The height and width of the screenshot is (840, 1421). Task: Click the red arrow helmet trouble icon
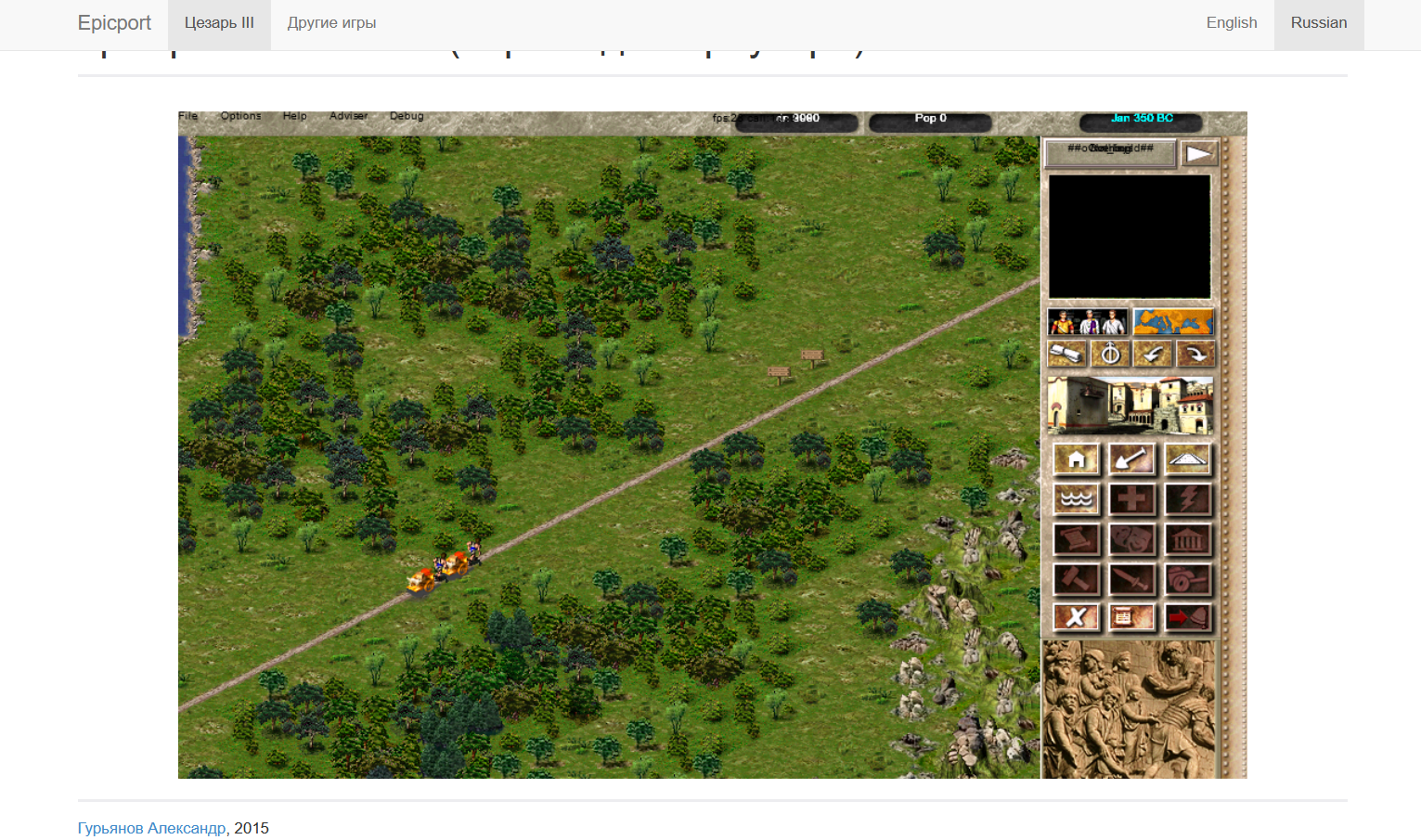click(1188, 617)
